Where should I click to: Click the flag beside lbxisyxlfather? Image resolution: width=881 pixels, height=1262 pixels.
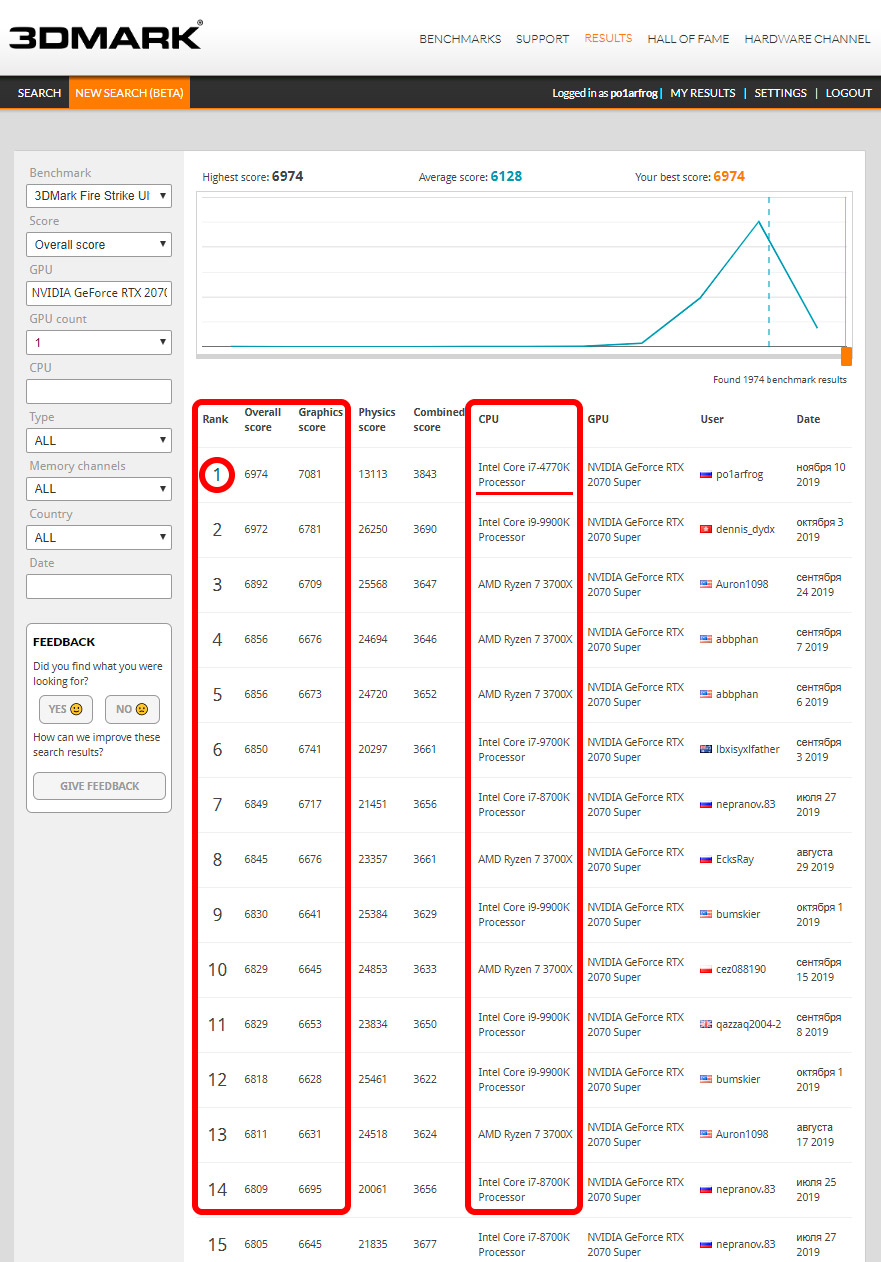point(706,749)
